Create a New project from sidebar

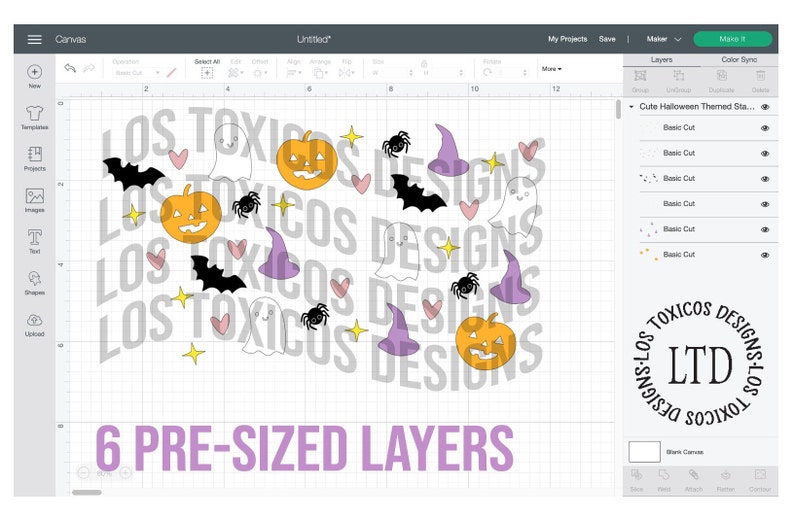[34, 76]
